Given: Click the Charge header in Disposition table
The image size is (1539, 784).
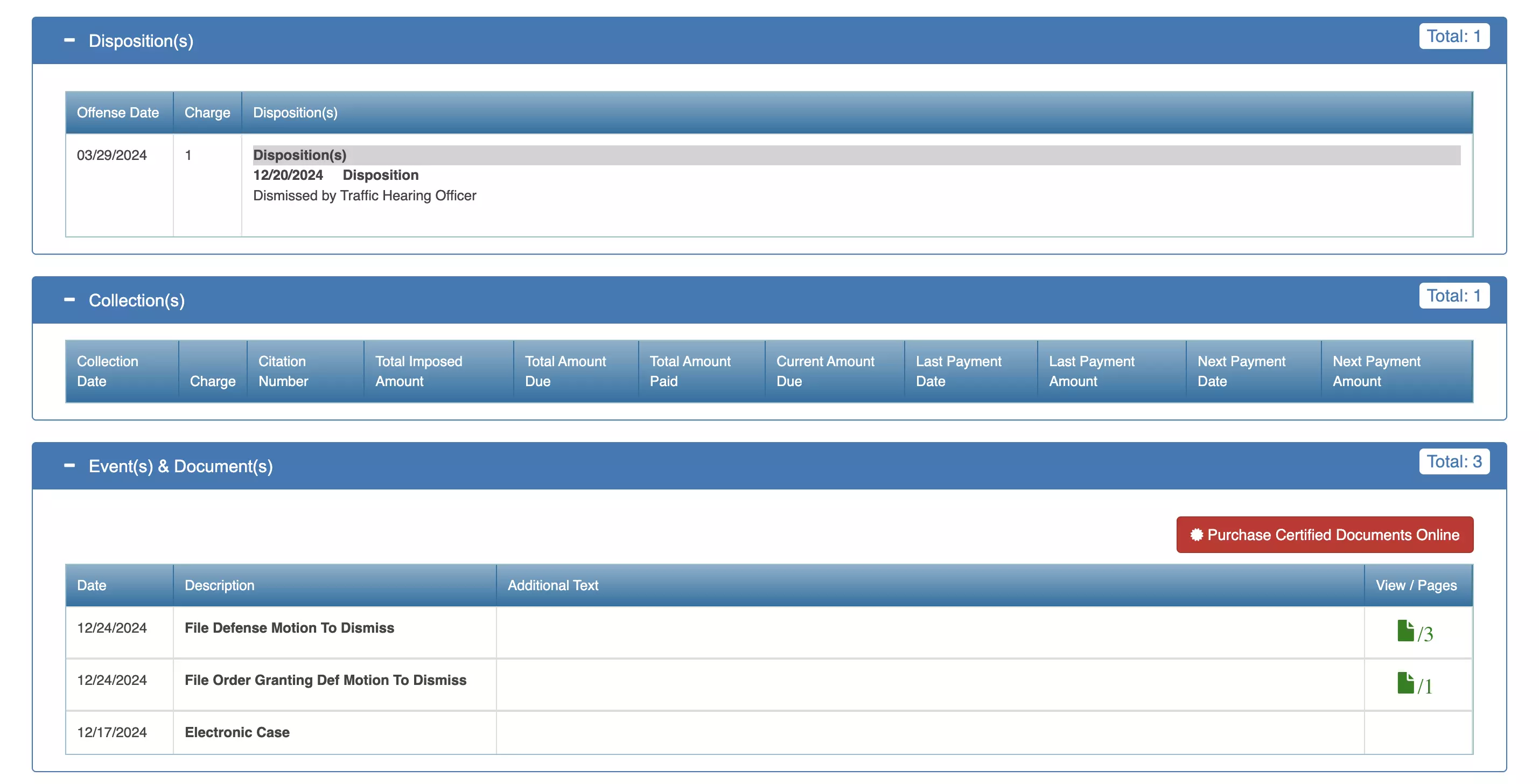Looking at the screenshot, I should pyautogui.click(x=207, y=113).
